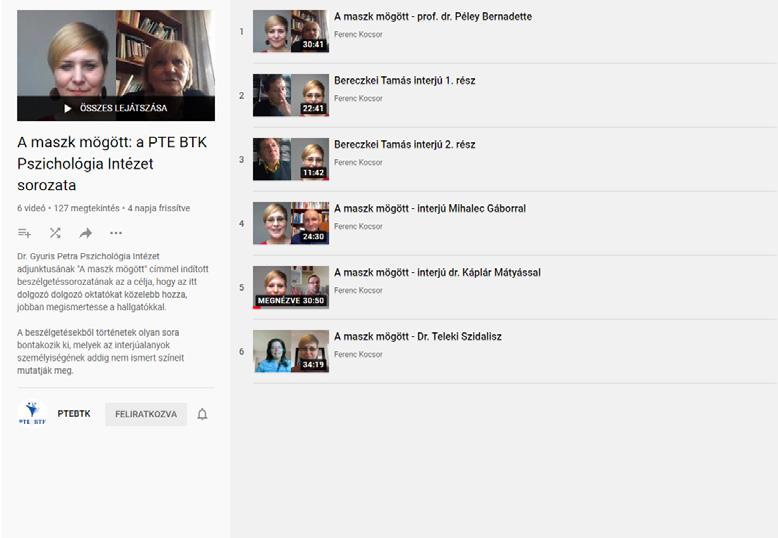Click thumbnail of the 24:30 video
This screenshot has height=538, width=778.
[x=291, y=223]
